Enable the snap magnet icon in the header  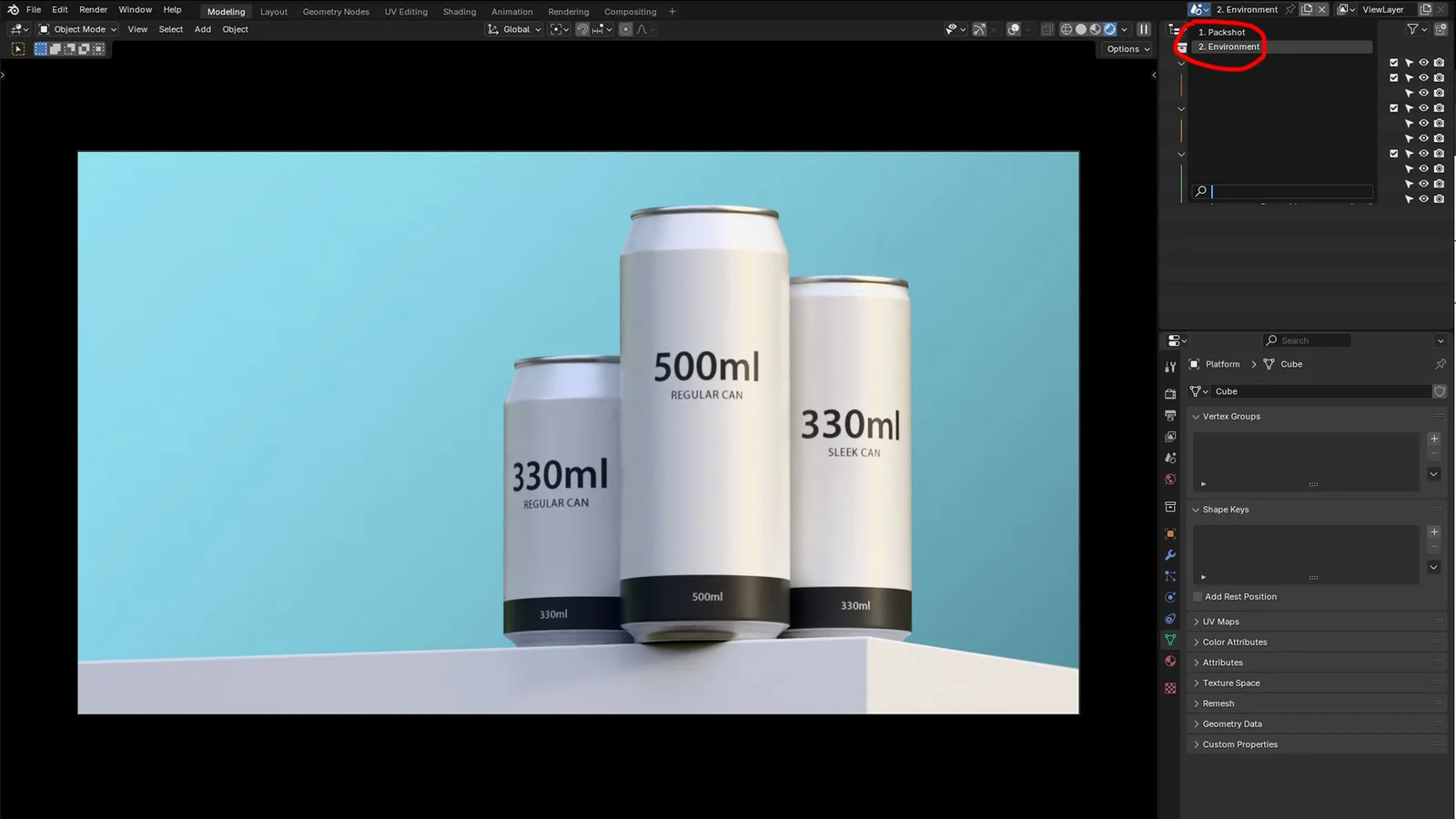(x=581, y=29)
